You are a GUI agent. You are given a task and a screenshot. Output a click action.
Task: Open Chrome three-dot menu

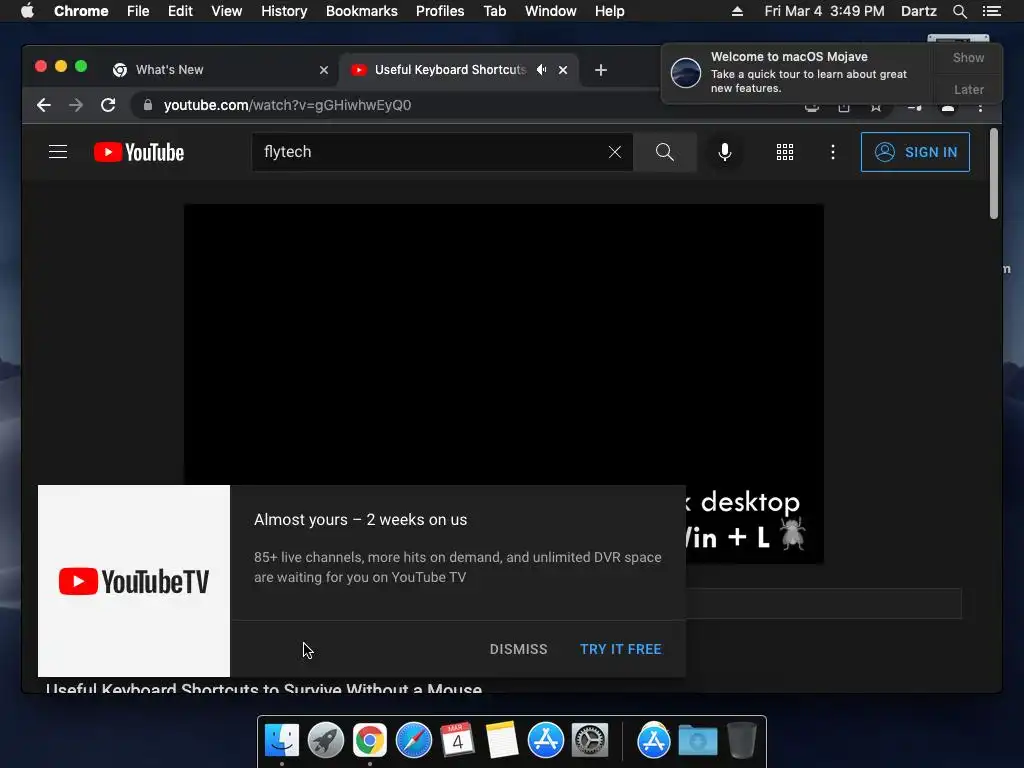[980, 106]
